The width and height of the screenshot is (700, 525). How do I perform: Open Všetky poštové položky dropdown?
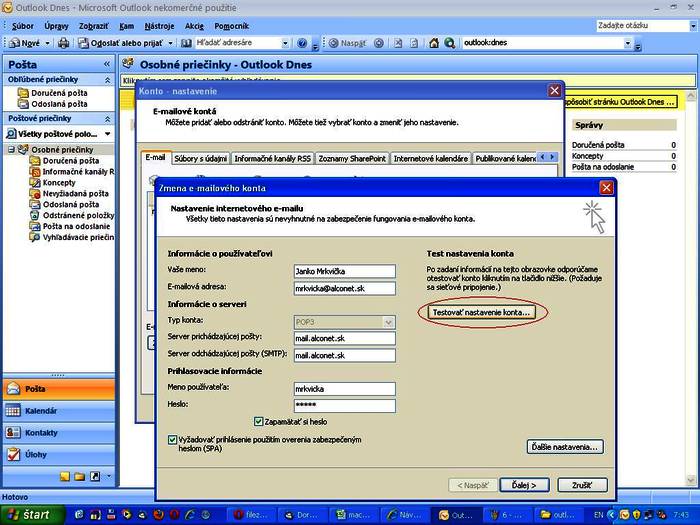107,133
